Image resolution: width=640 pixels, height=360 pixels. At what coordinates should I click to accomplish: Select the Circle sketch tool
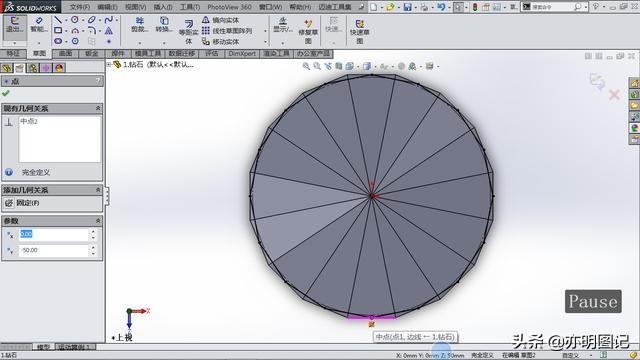(75, 20)
